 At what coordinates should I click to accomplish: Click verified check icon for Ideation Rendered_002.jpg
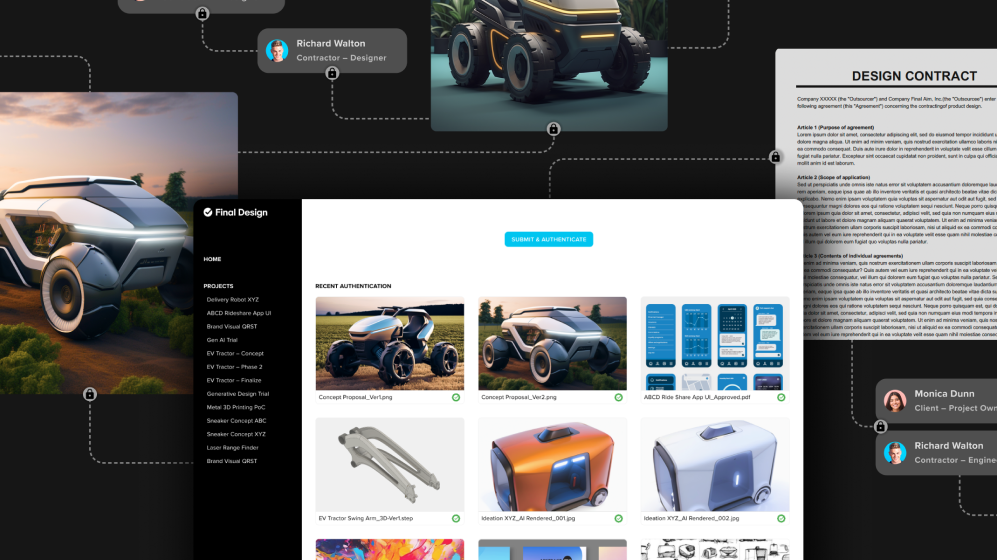[781, 519]
